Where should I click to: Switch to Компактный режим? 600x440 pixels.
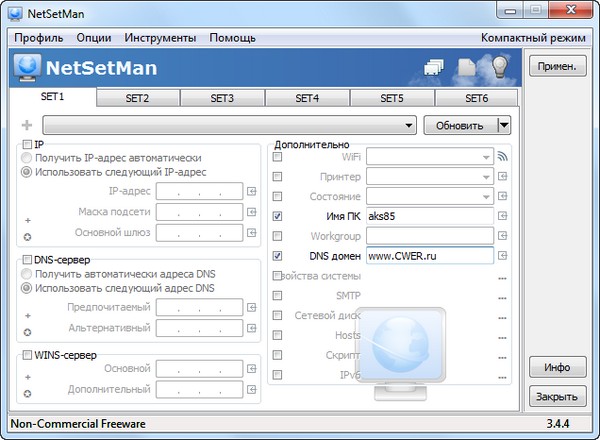pos(533,38)
